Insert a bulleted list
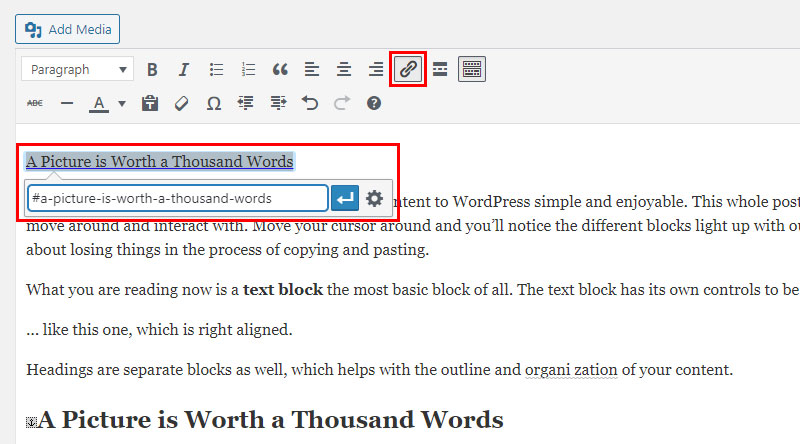This screenshot has height=444, width=800. pos(216,69)
